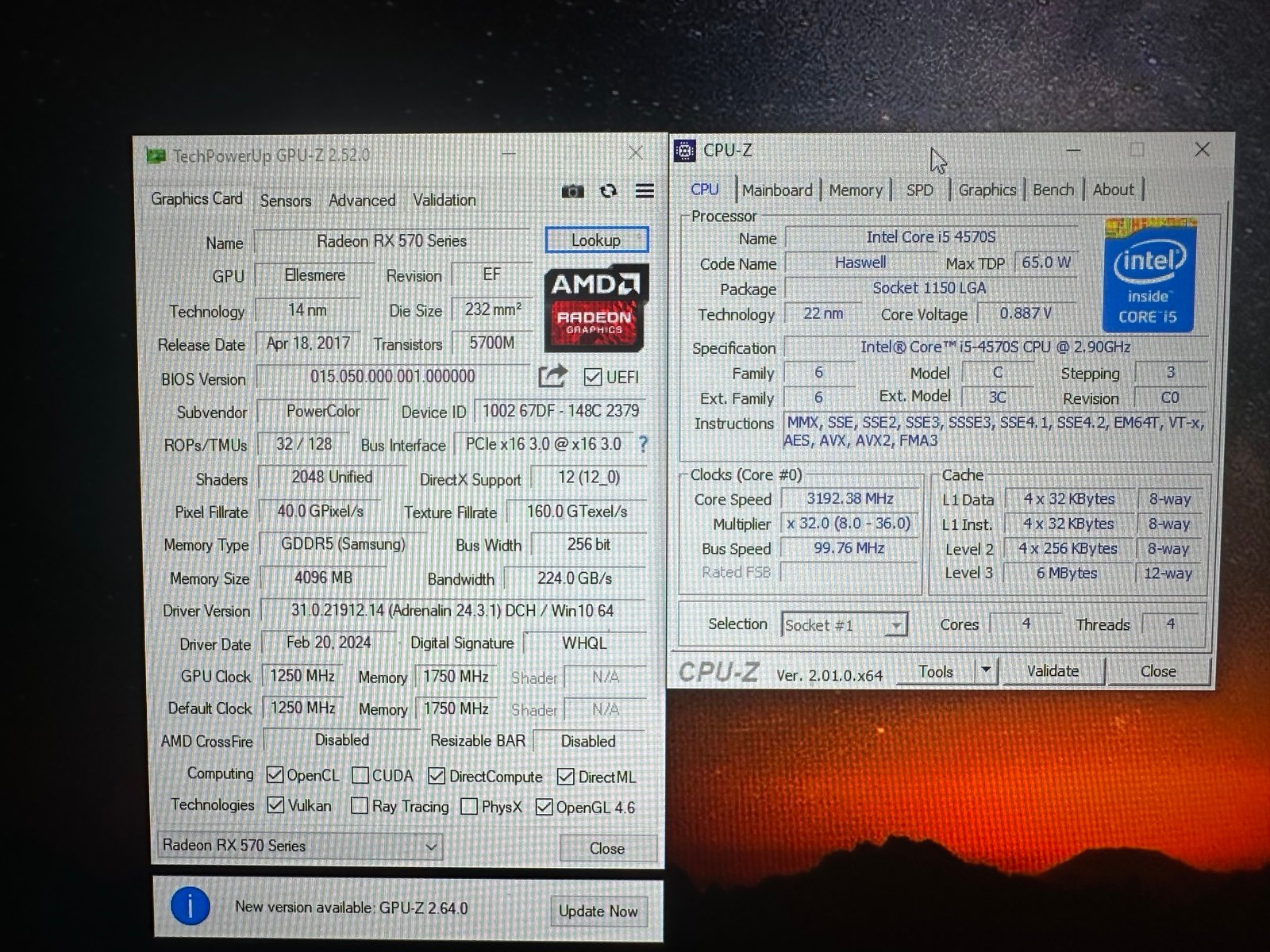Image resolution: width=1270 pixels, height=952 pixels.
Task: Click the Ellesmere GPU value
Action: [315, 274]
